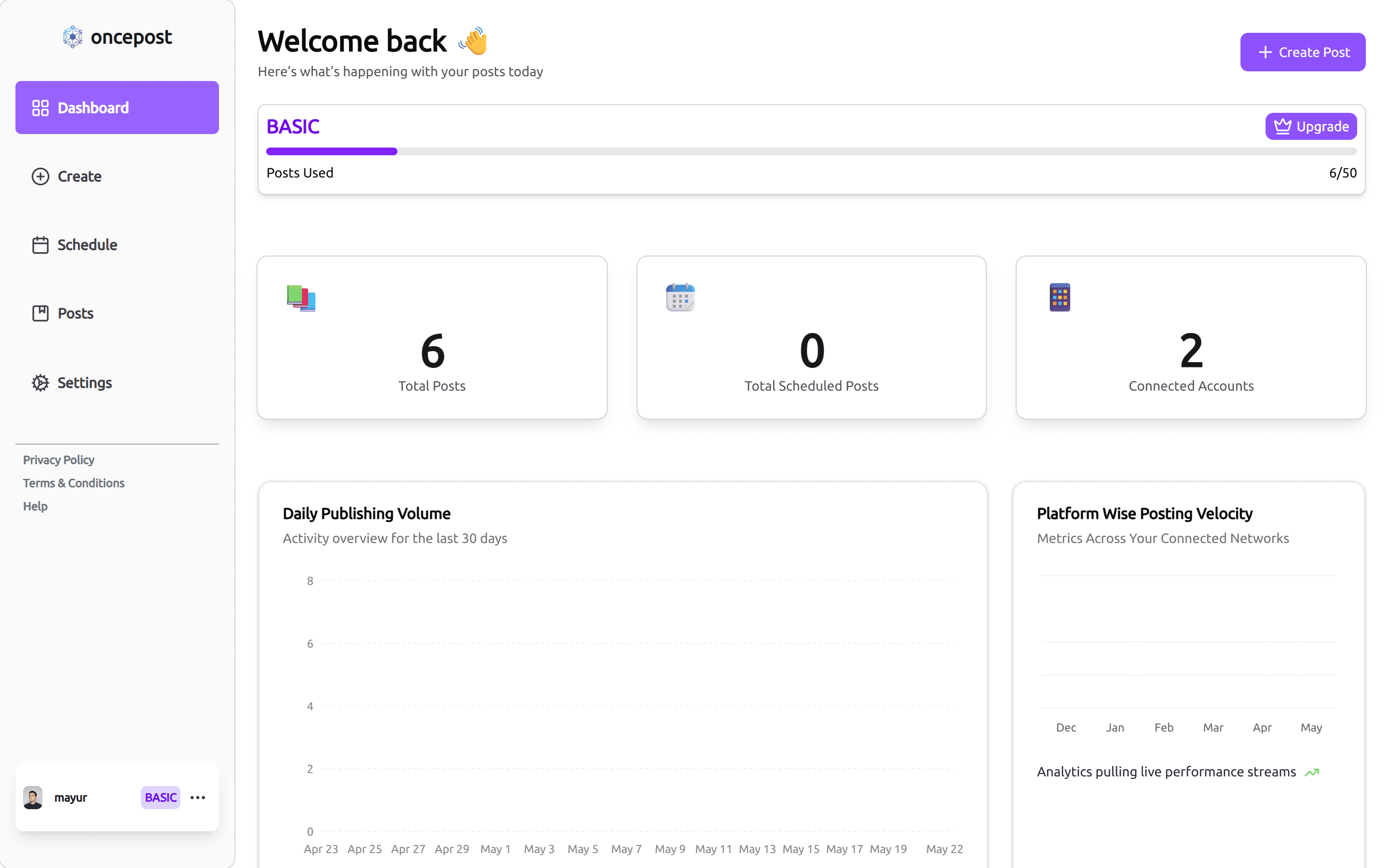Open Settings from the sidebar
Image resolution: width=1389 pixels, height=868 pixels.
click(117, 383)
